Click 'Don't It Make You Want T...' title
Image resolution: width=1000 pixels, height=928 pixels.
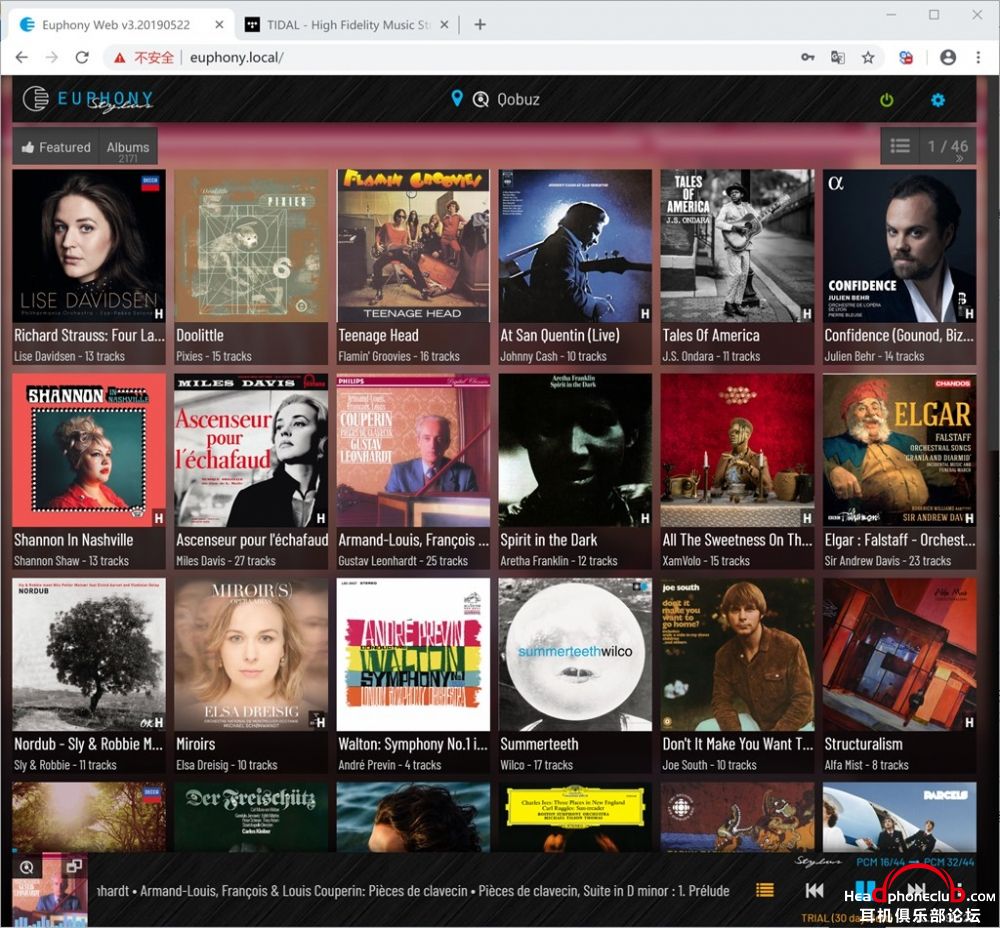click(x=738, y=744)
